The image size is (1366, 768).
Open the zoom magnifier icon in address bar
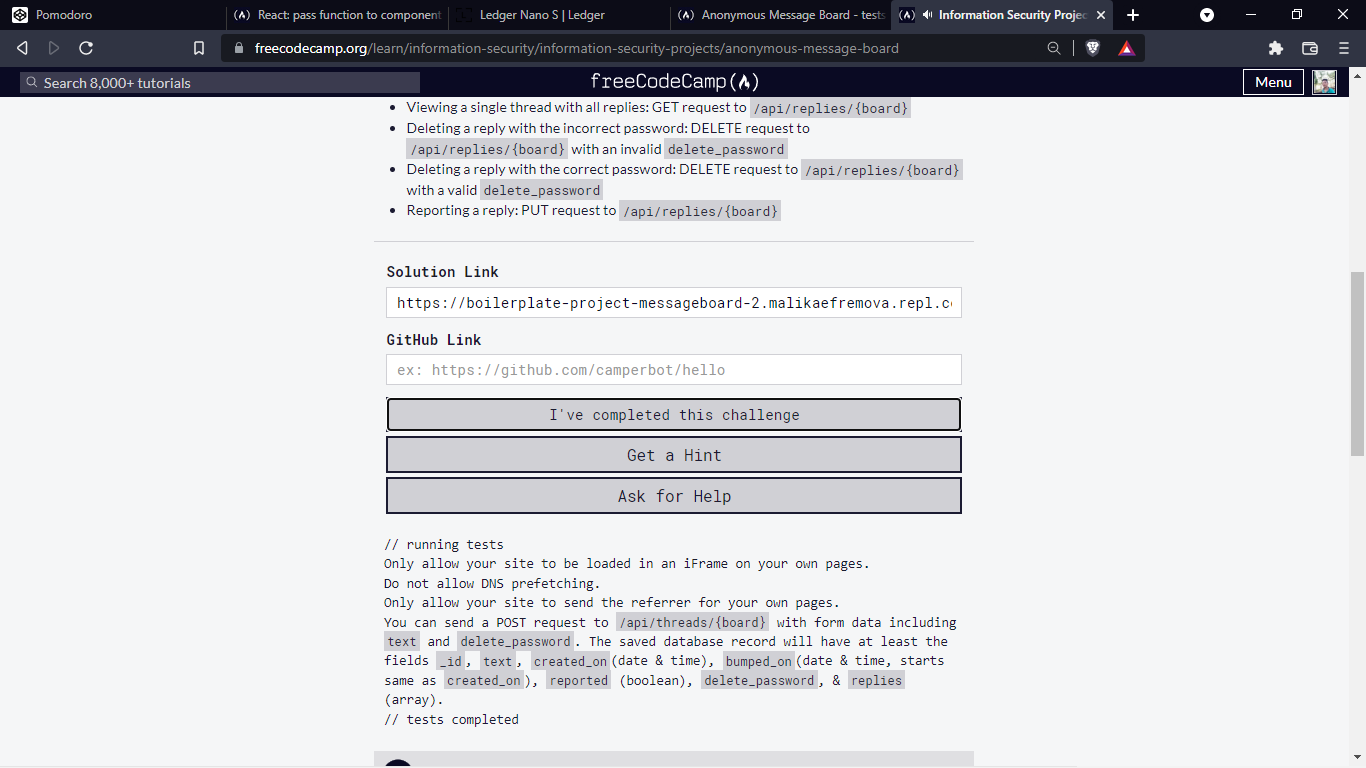(x=1054, y=48)
